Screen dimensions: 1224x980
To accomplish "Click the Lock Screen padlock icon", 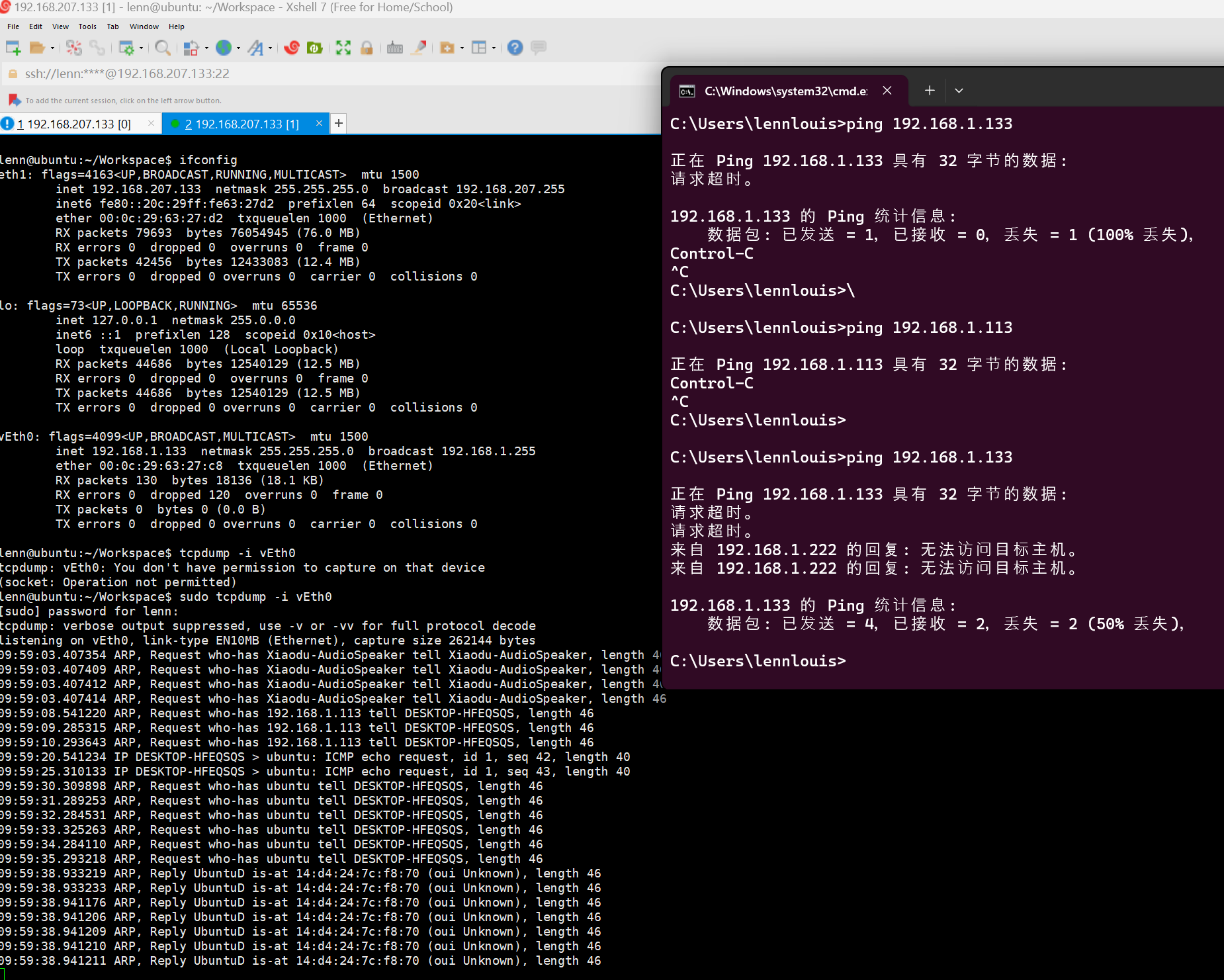I will [x=367, y=48].
